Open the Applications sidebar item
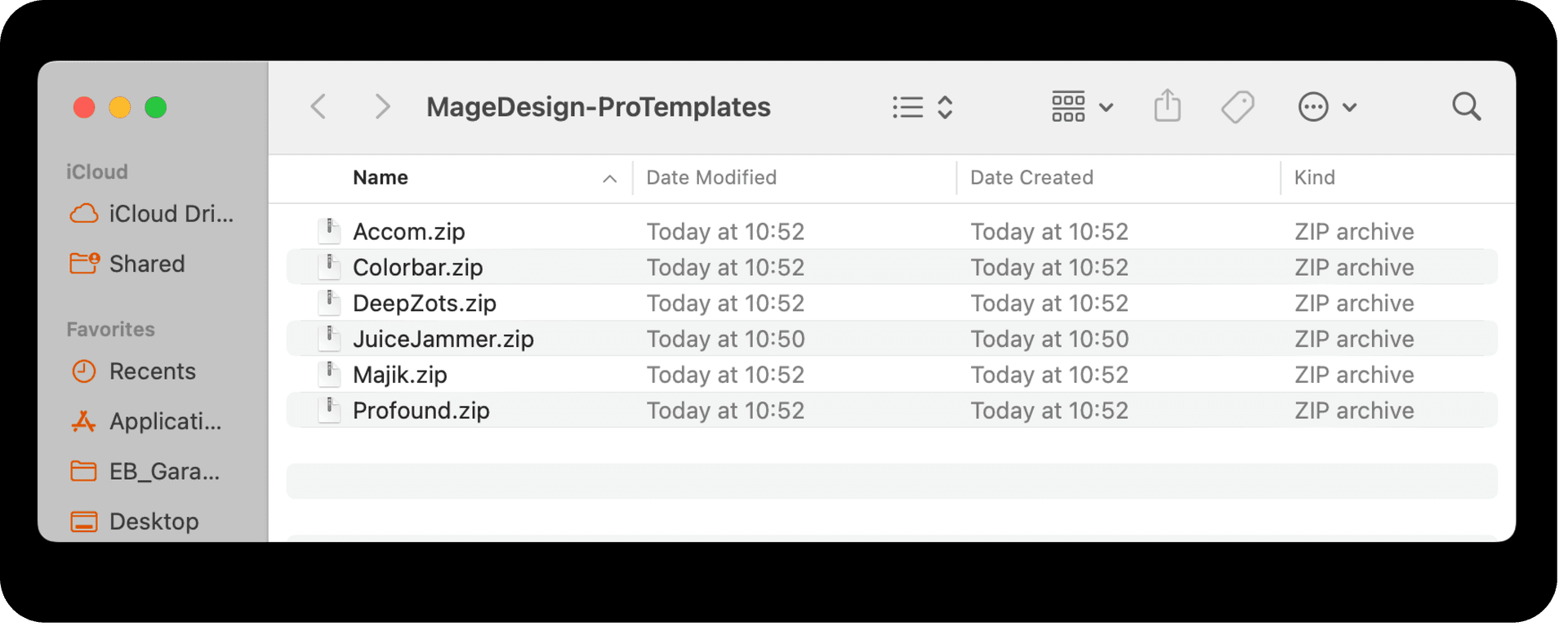The height and width of the screenshot is (644, 1568). click(x=164, y=421)
